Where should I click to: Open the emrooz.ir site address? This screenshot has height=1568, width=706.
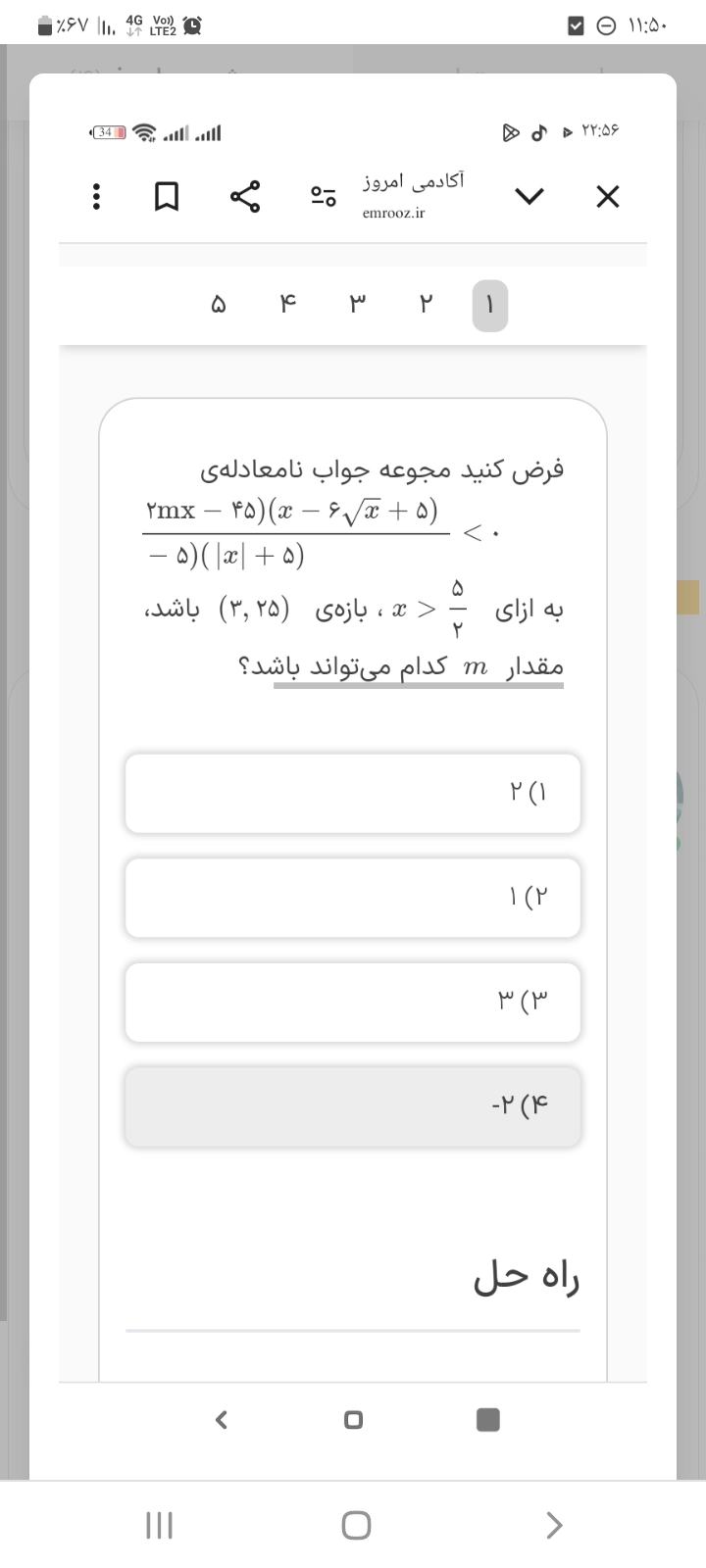(x=393, y=213)
